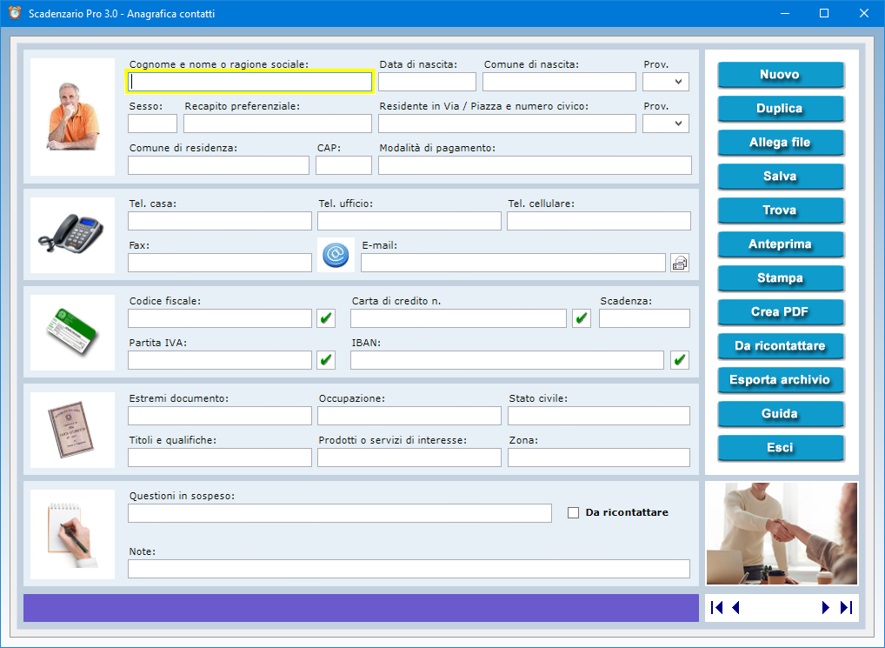Click the Trova button
The image size is (885, 648).
point(781,210)
